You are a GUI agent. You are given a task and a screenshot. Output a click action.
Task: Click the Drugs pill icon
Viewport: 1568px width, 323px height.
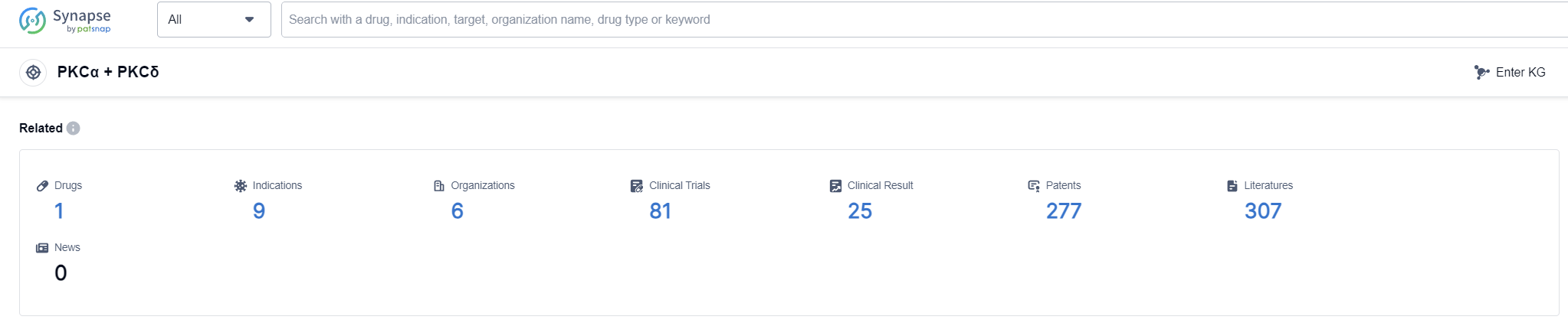click(x=43, y=186)
